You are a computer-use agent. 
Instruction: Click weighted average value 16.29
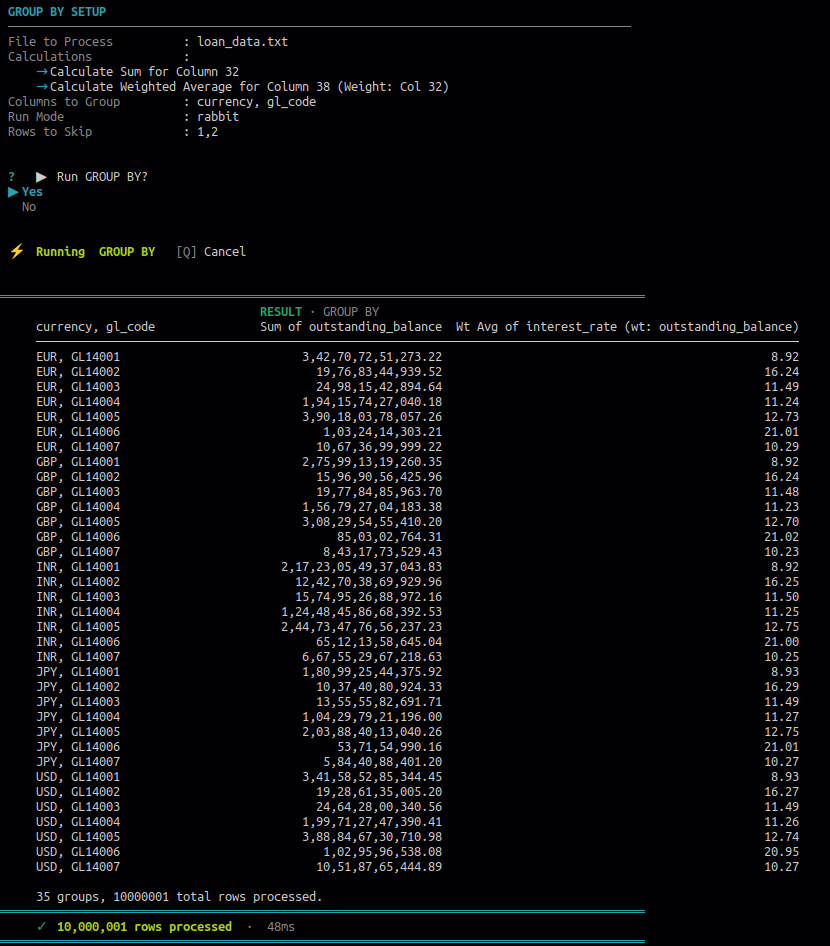tap(781, 687)
